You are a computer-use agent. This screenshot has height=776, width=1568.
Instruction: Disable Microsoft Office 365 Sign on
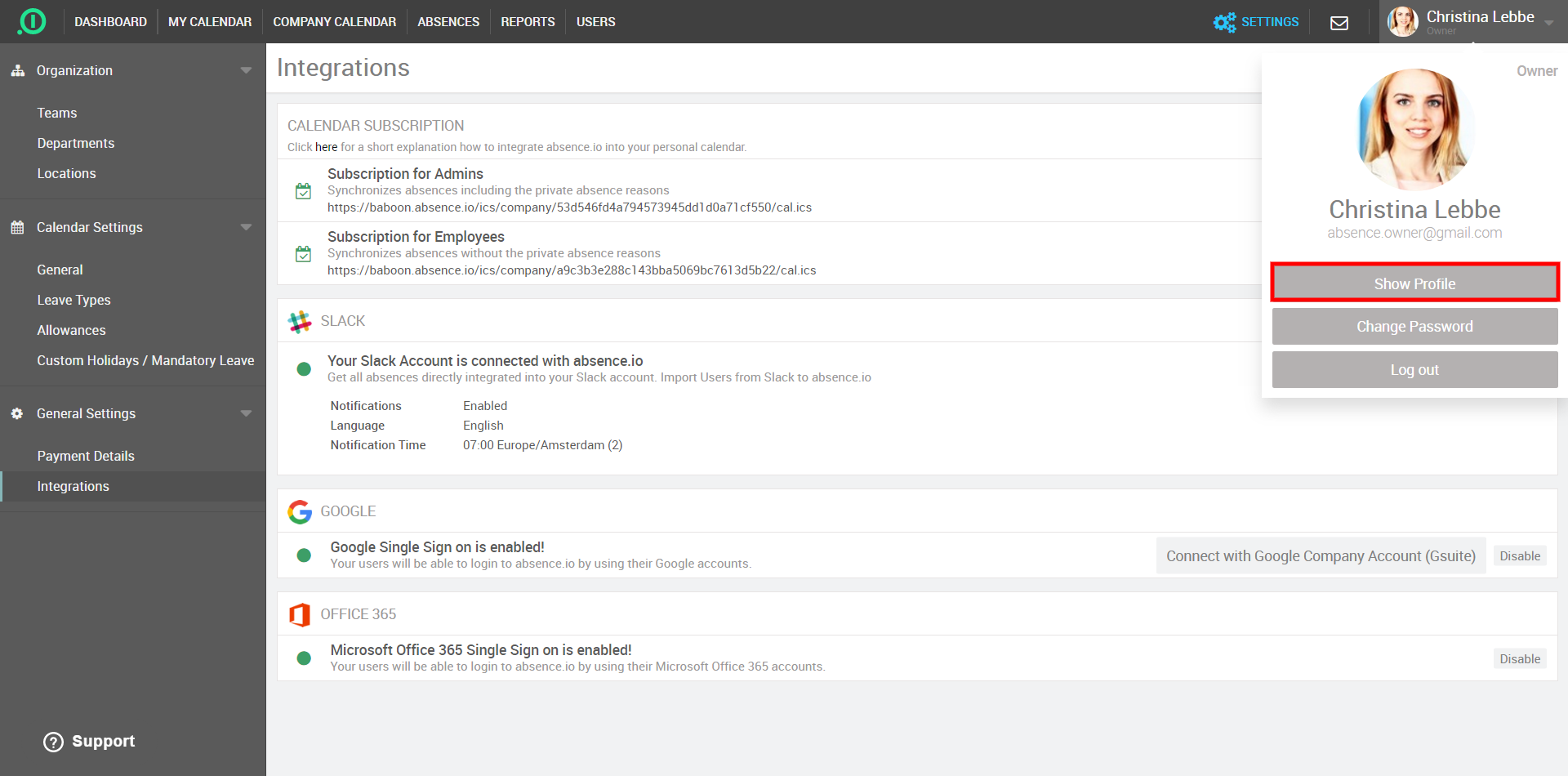1519,659
